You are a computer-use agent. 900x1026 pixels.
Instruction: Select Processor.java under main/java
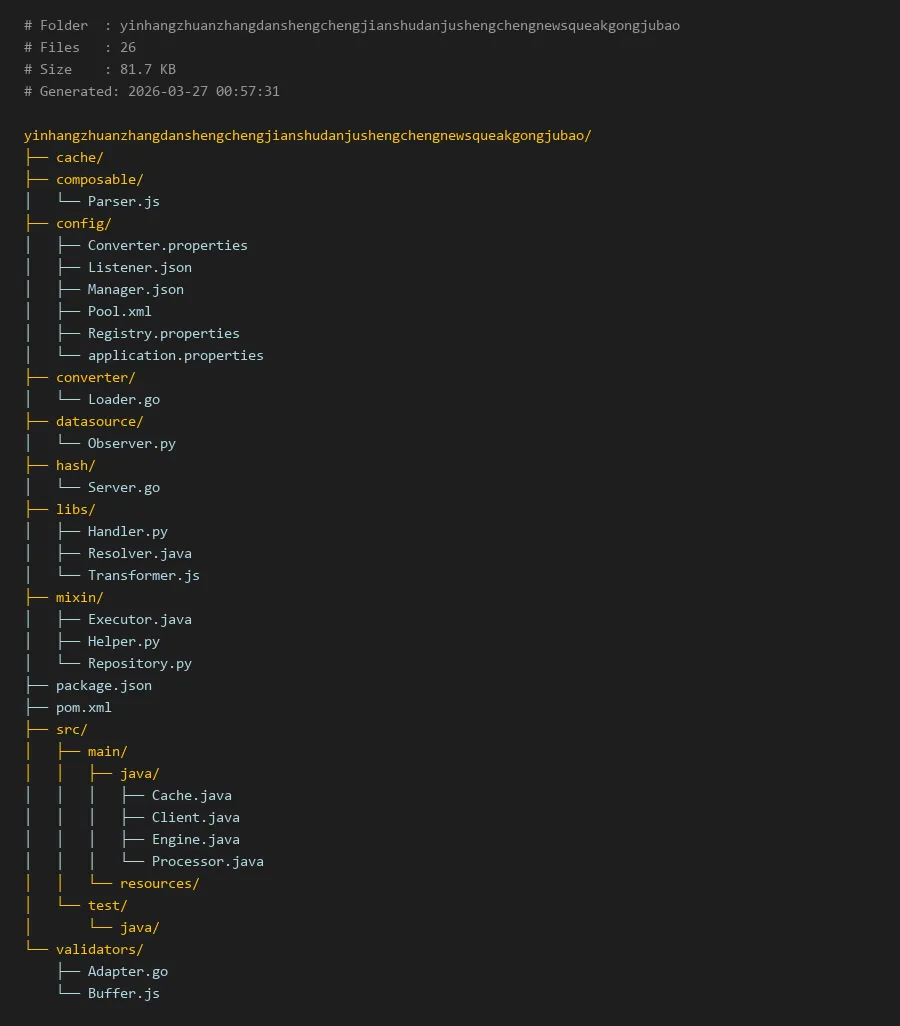coord(207,861)
